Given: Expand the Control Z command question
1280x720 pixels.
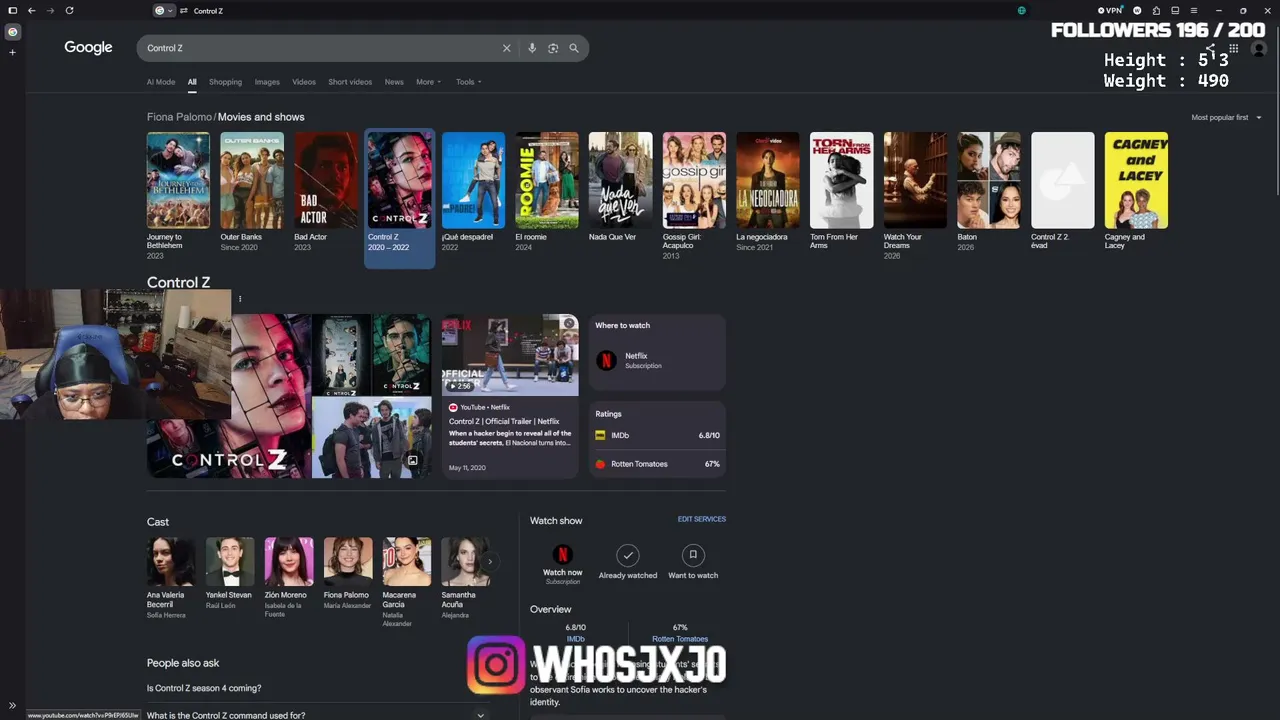Looking at the screenshot, I should tap(317, 715).
